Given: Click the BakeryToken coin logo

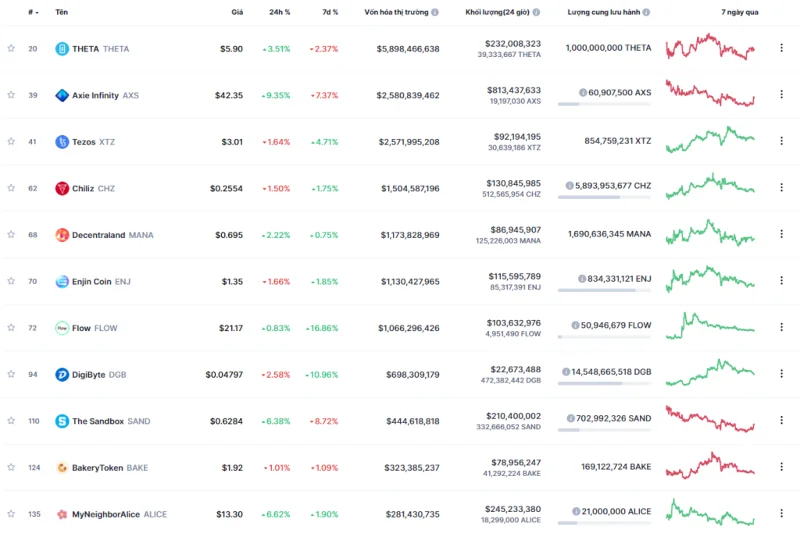Looking at the screenshot, I should point(62,468).
